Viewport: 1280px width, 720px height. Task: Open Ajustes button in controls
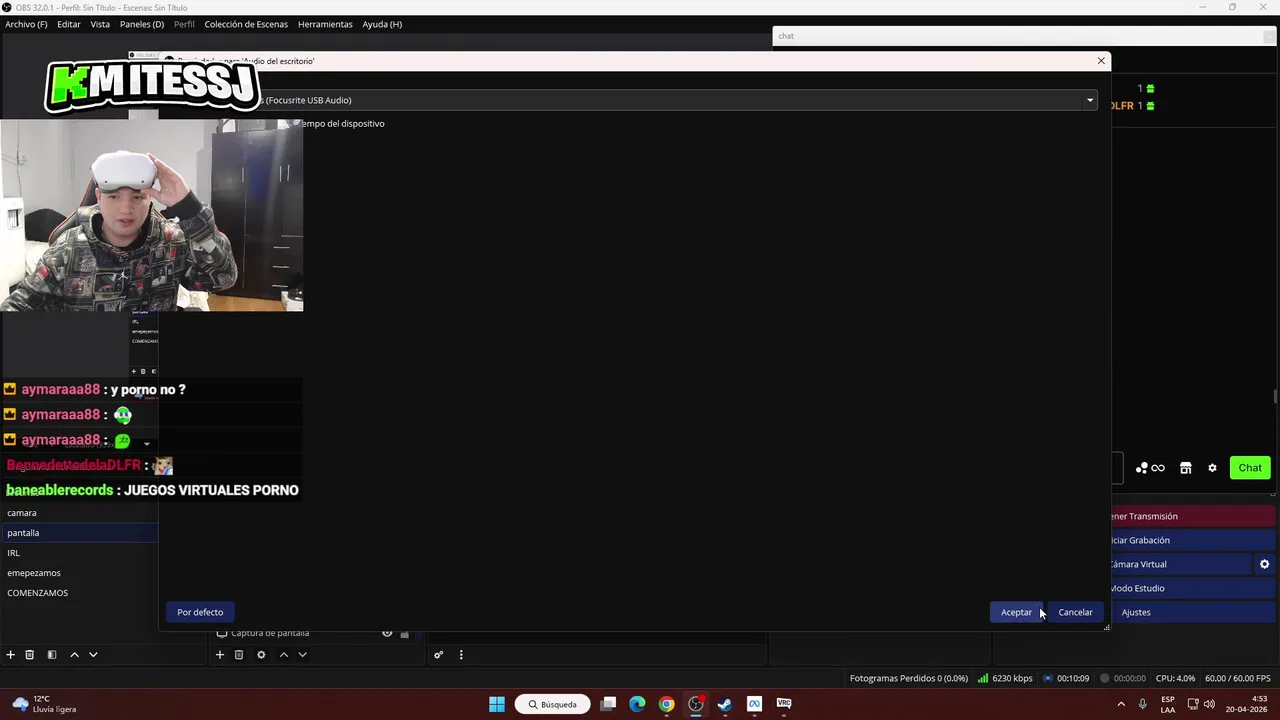point(1194,612)
